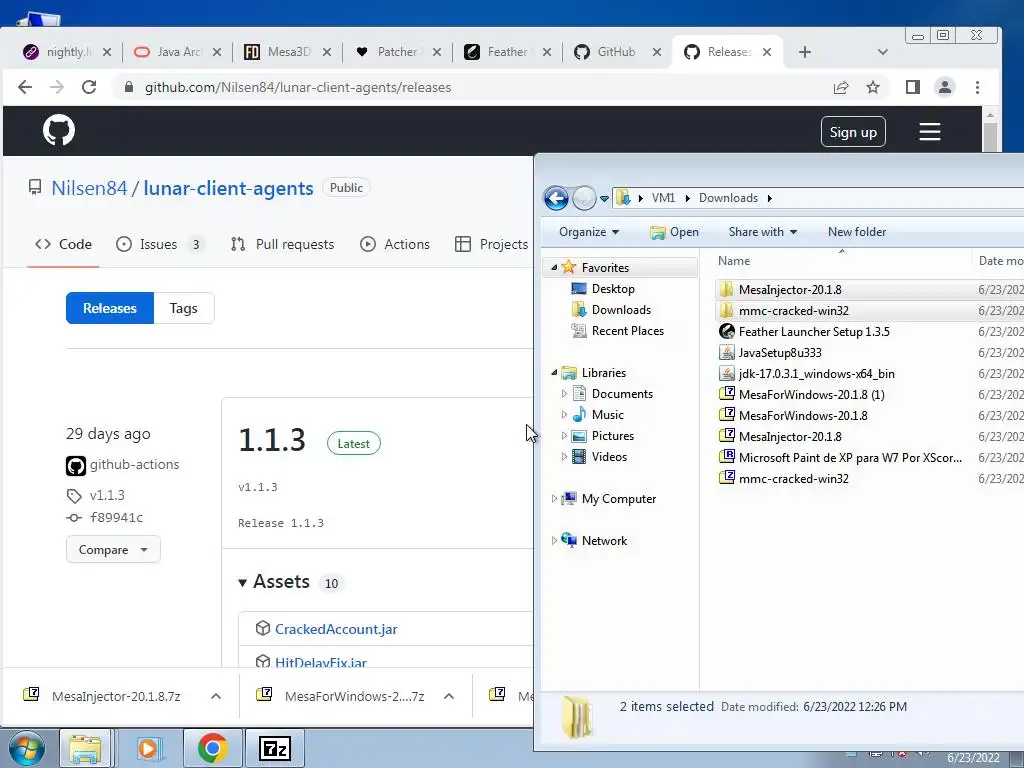Open the Share with dropdown

[762, 232]
